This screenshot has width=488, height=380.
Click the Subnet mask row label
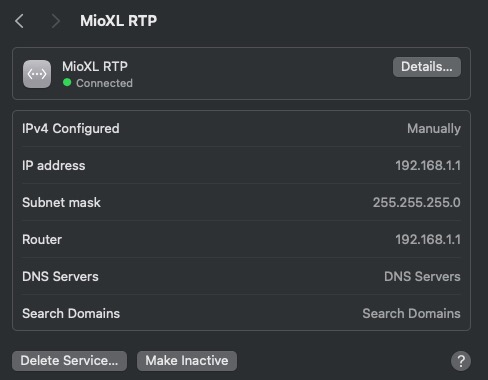tap(61, 203)
